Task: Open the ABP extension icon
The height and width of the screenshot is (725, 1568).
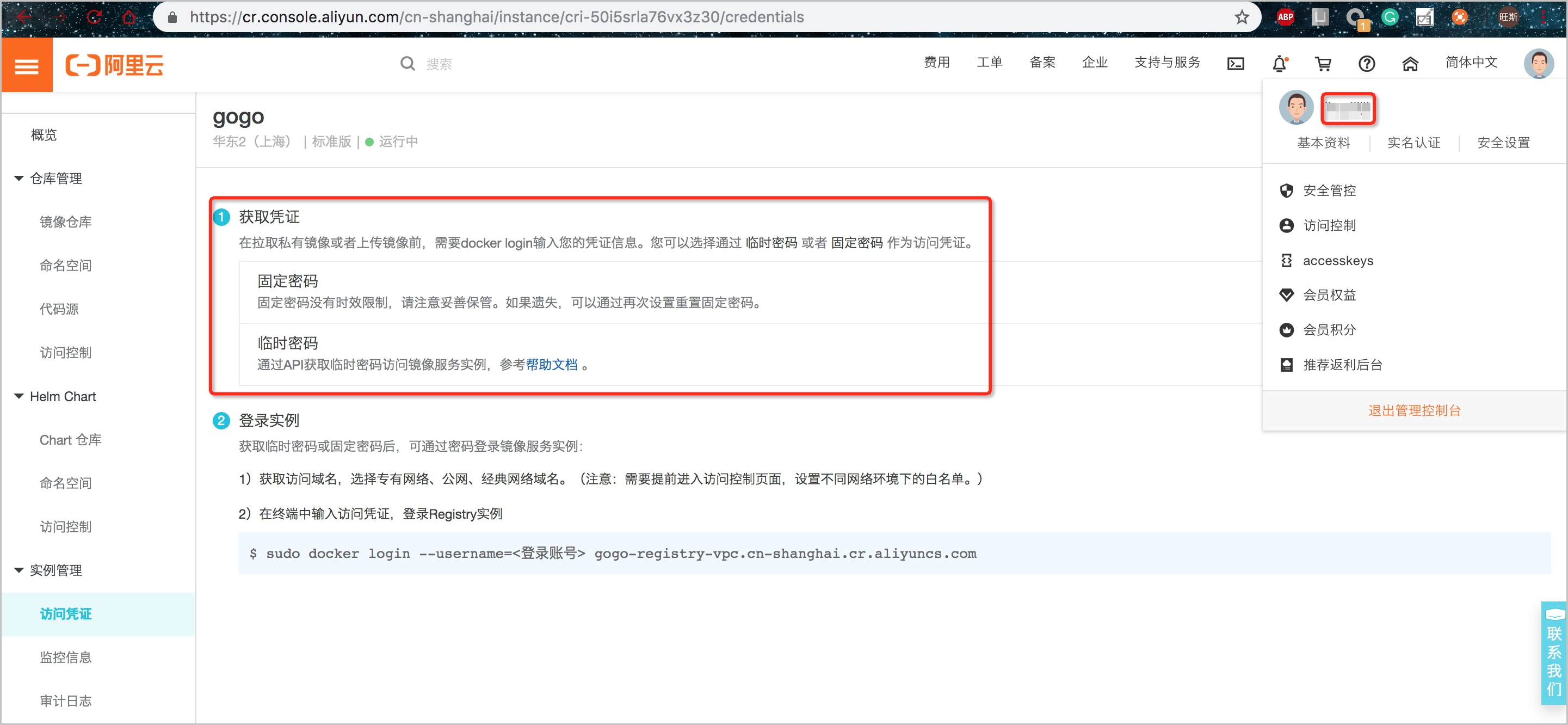Action: click(1285, 17)
